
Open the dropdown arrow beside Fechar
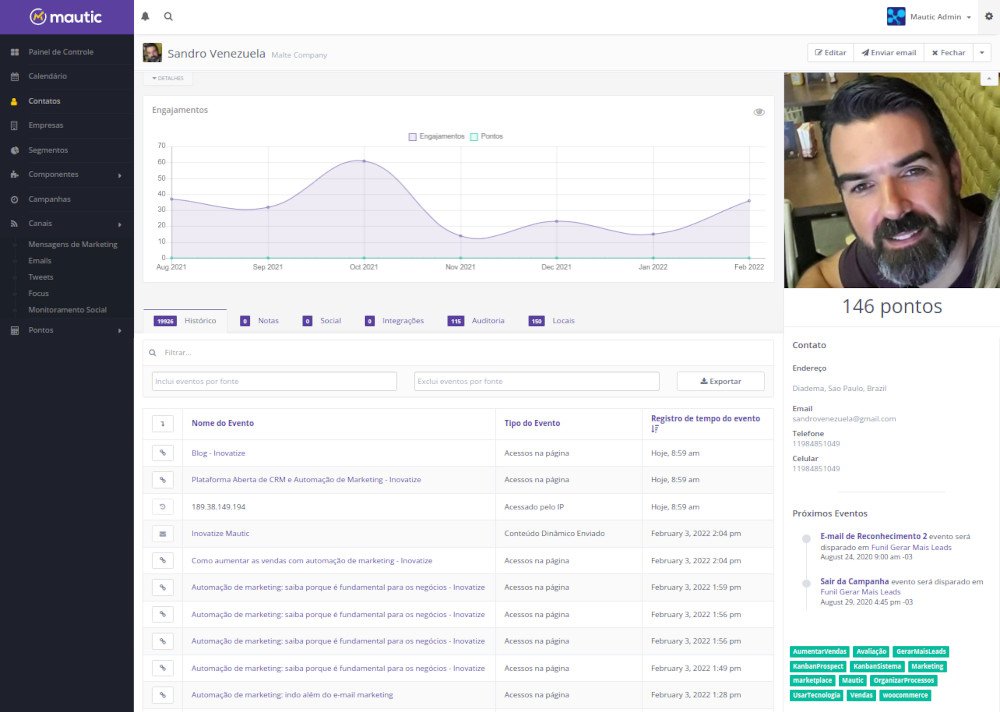(983, 52)
